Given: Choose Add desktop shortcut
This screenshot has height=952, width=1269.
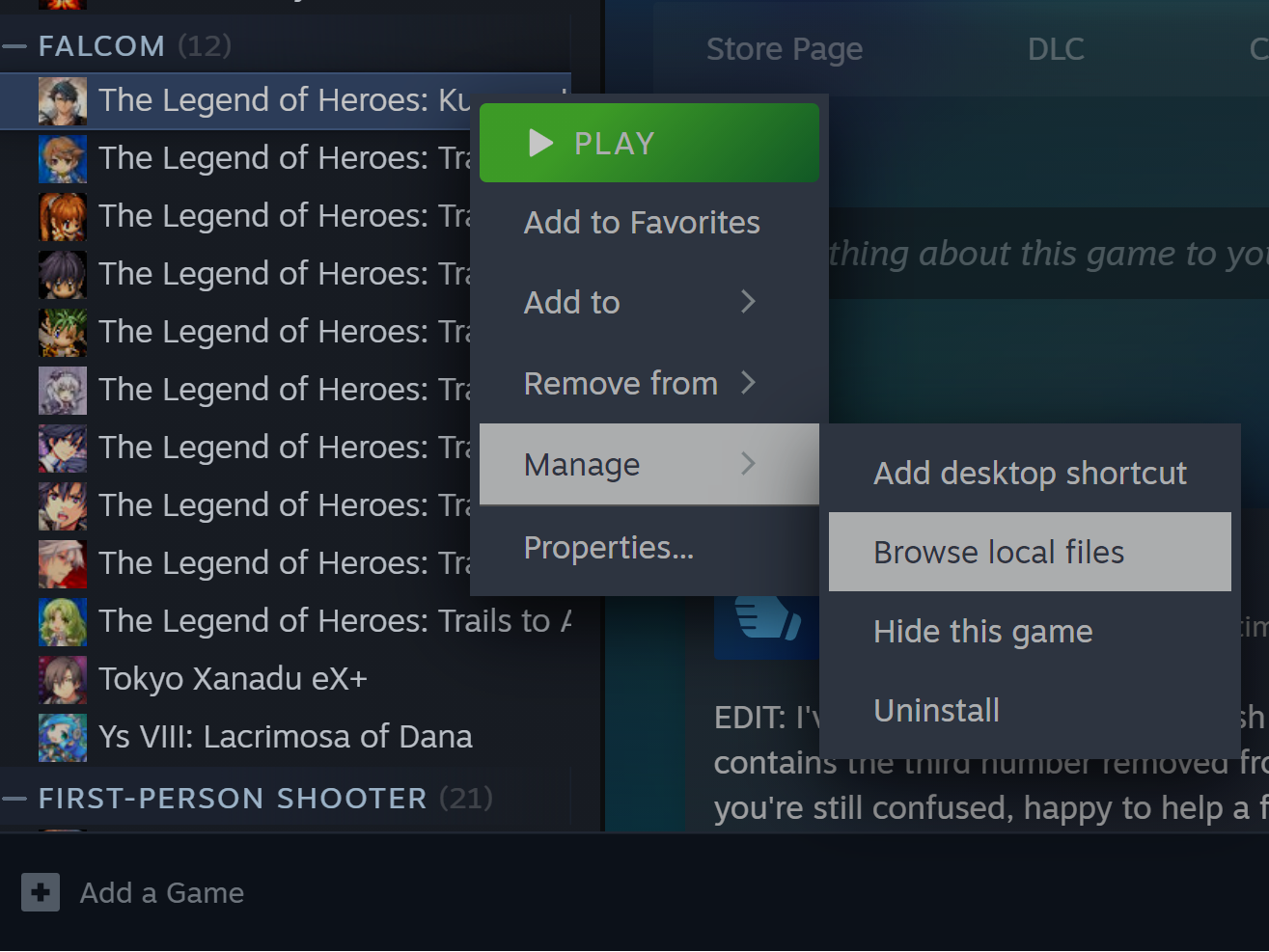Looking at the screenshot, I should pyautogui.click(x=1030, y=473).
